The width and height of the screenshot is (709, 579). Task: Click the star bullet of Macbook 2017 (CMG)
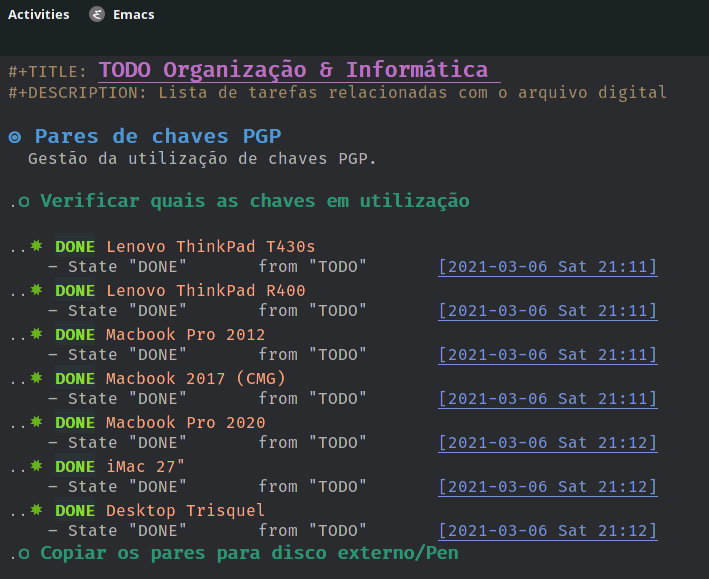36,378
